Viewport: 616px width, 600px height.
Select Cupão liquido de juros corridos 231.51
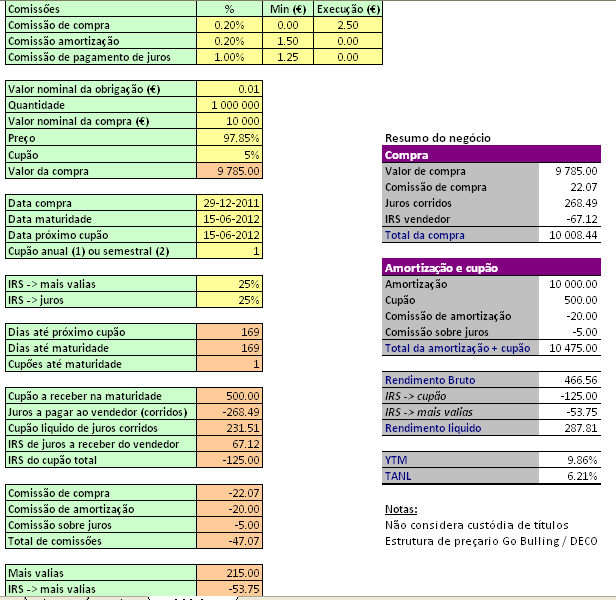click(229, 428)
